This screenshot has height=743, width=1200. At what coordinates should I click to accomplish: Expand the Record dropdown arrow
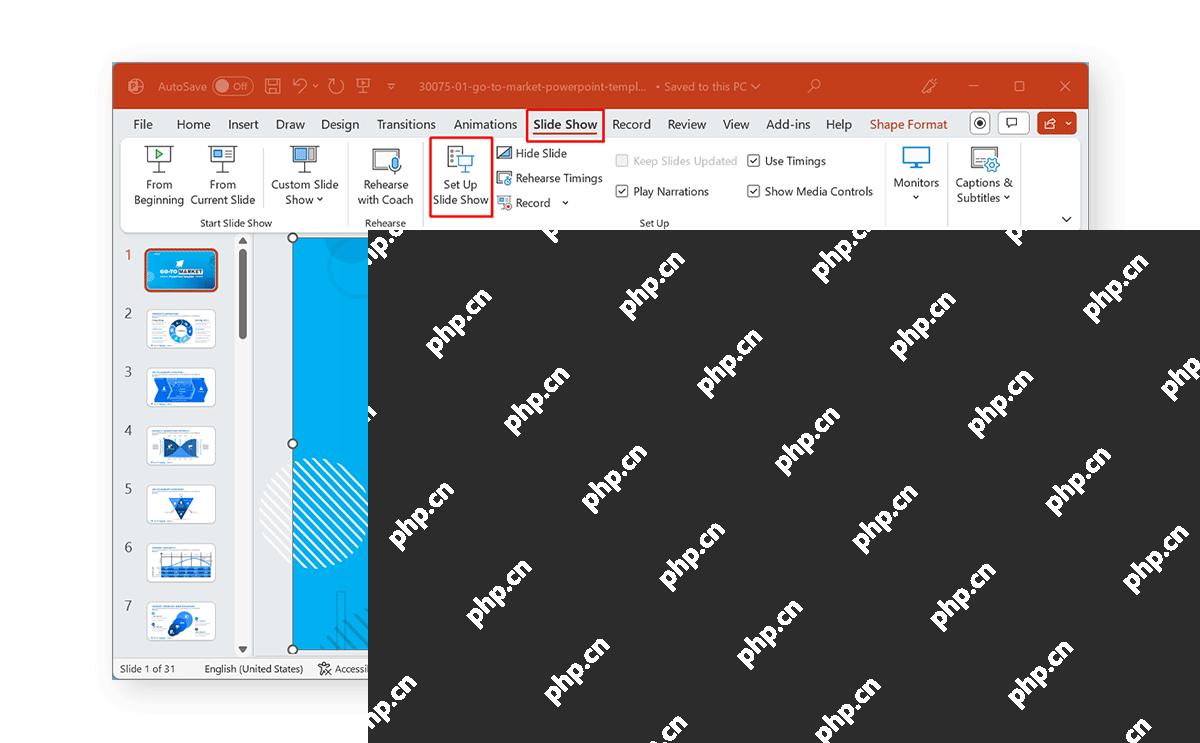565,203
